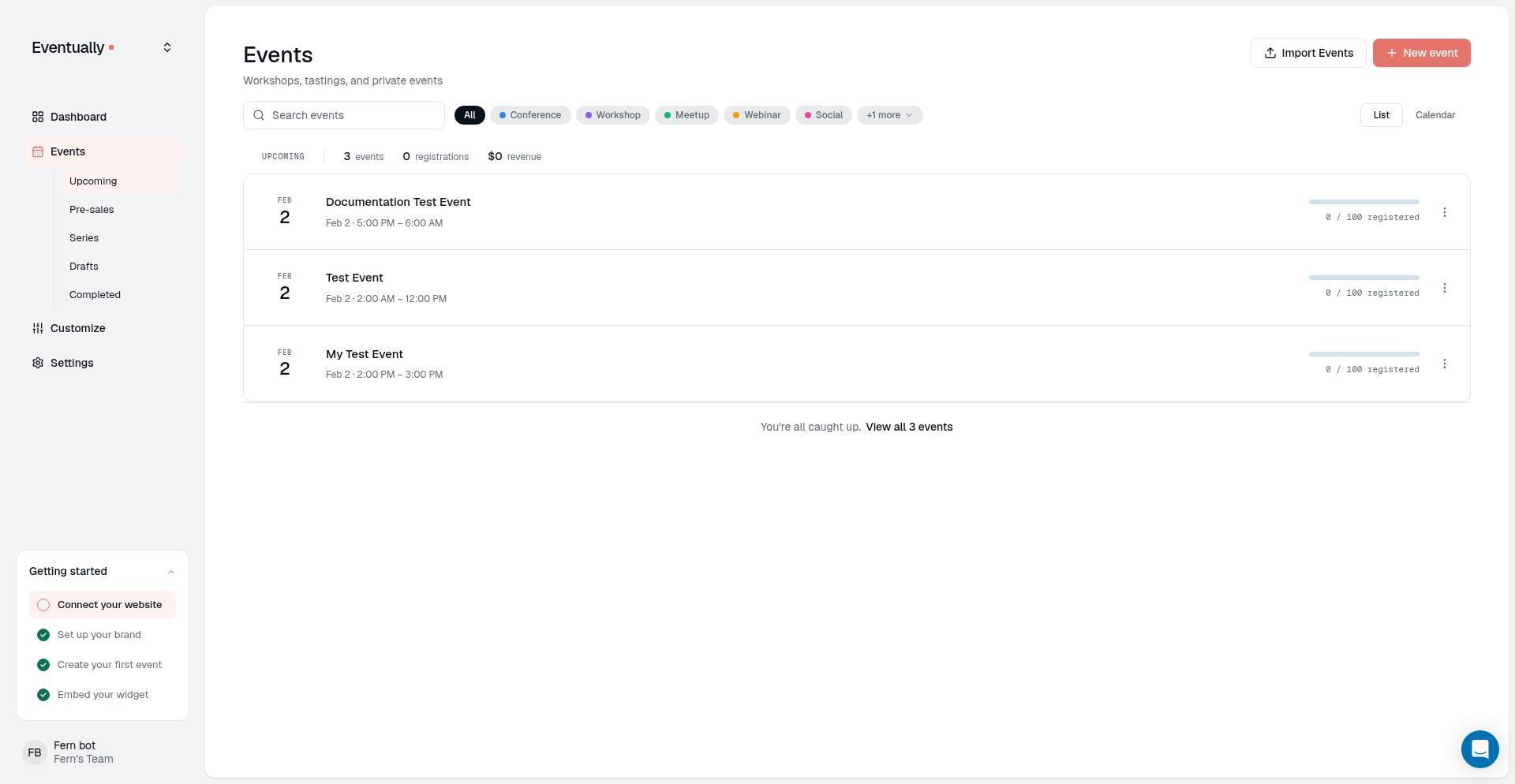Click the plus icon on New event
The height and width of the screenshot is (784, 1515).
(1392, 53)
